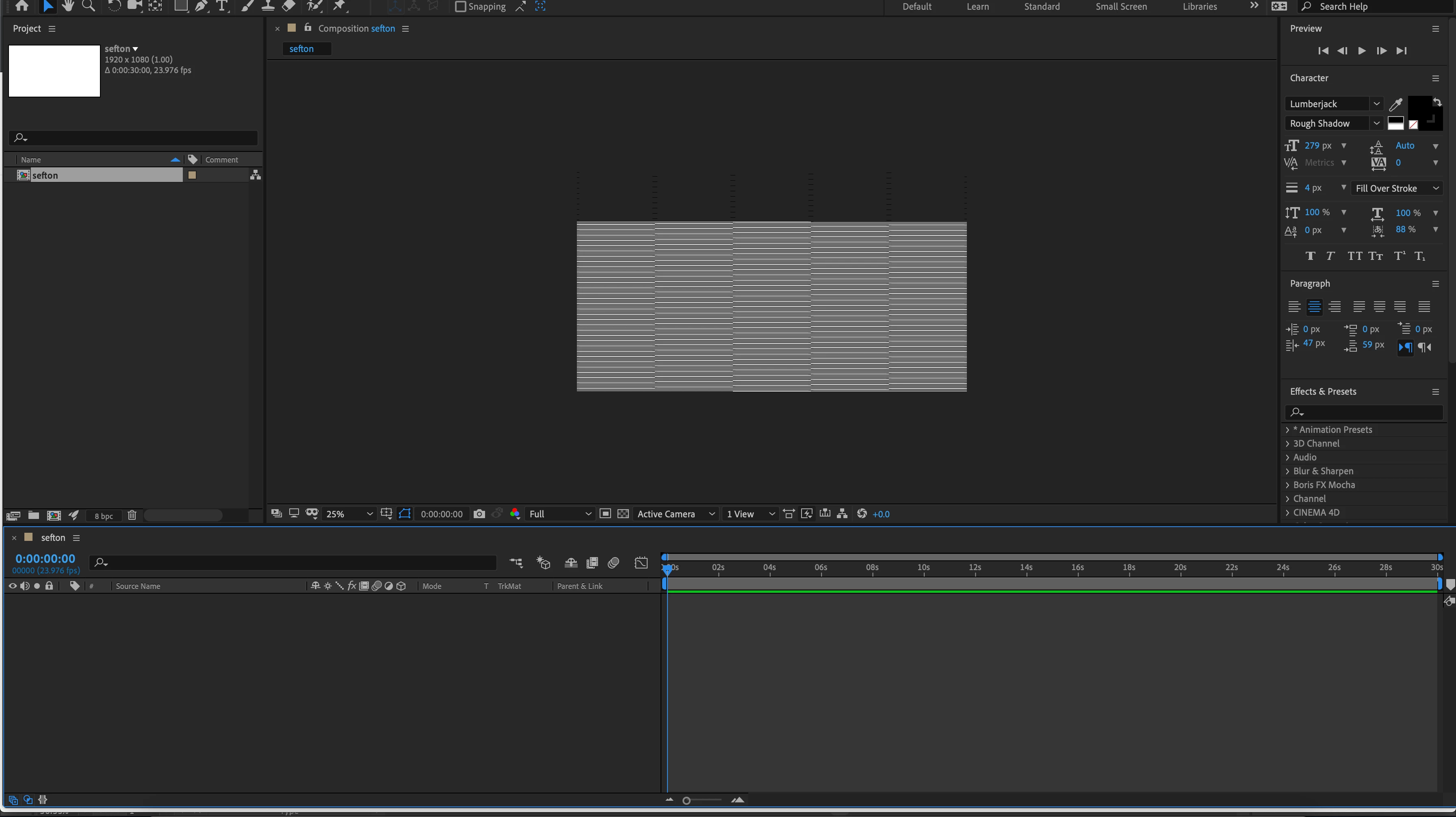Open the Lumberjack font family dropdown
The image size is (1456, 817).
pos(1376,104)
